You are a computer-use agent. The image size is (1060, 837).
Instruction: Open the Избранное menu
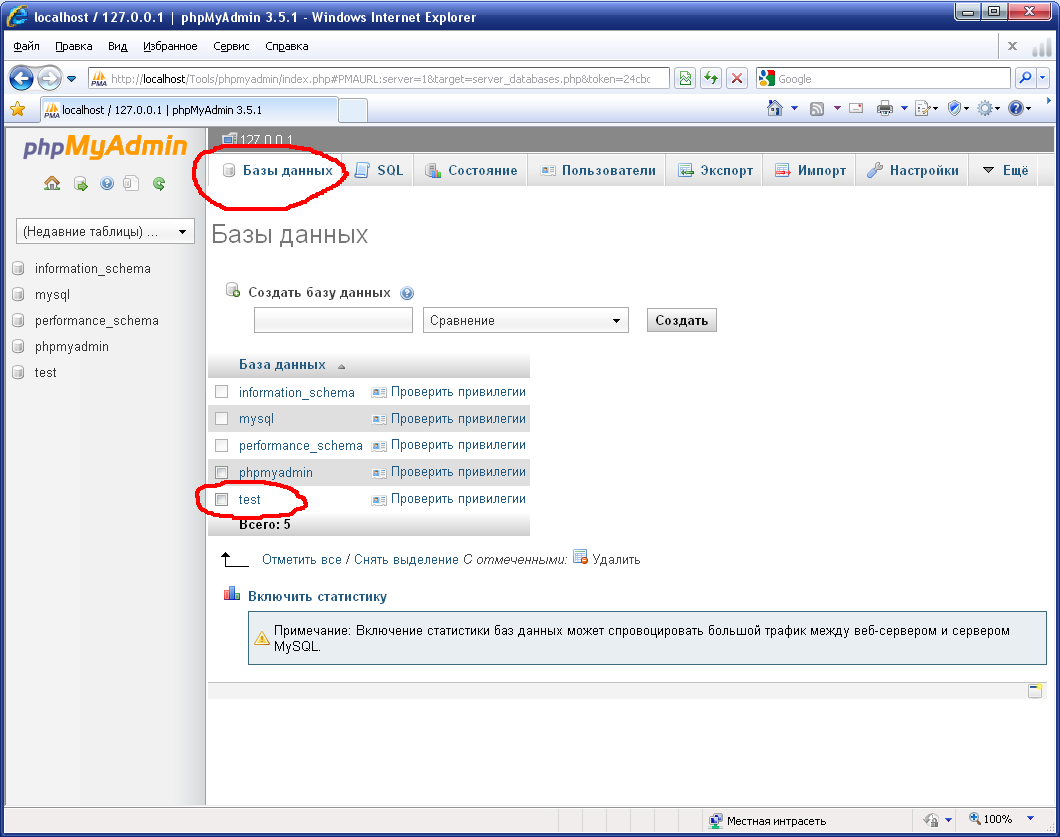[x=170, y=46]
